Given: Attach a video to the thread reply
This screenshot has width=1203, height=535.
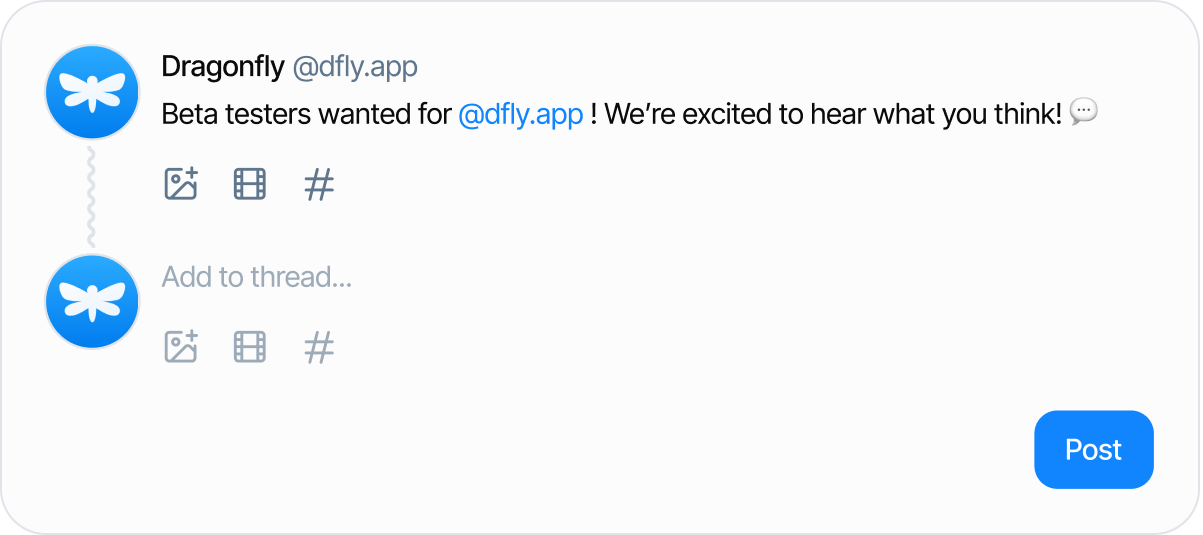Looking at the screenshot, I should click(250, 347).
